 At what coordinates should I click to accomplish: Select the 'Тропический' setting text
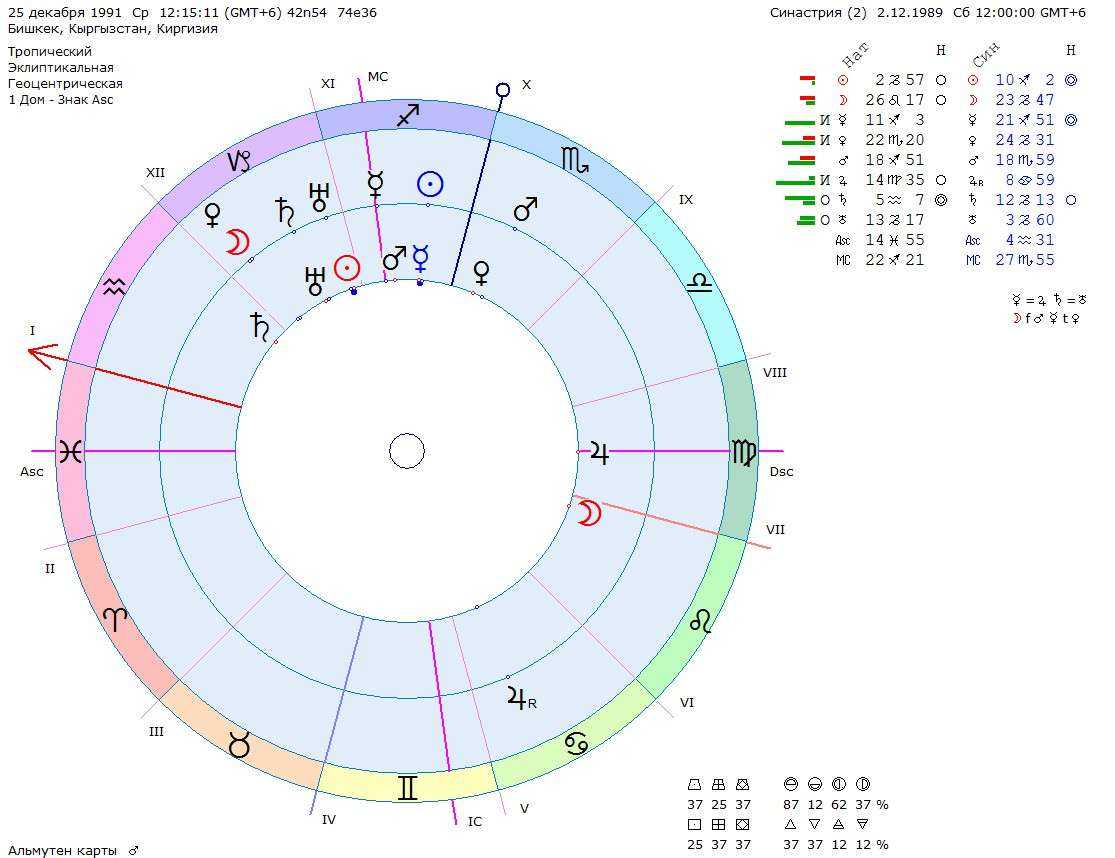[50, 51]
